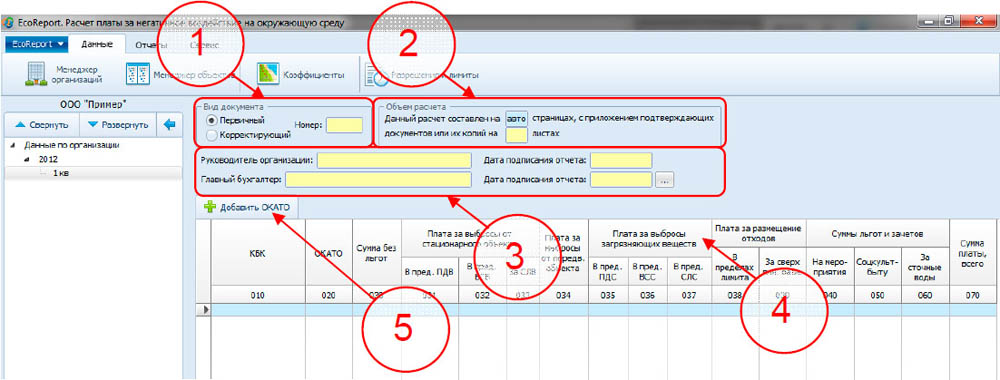Click the Сумма платы, всего header
Viewport: 1000px width, 380px height.
[973, 252]
